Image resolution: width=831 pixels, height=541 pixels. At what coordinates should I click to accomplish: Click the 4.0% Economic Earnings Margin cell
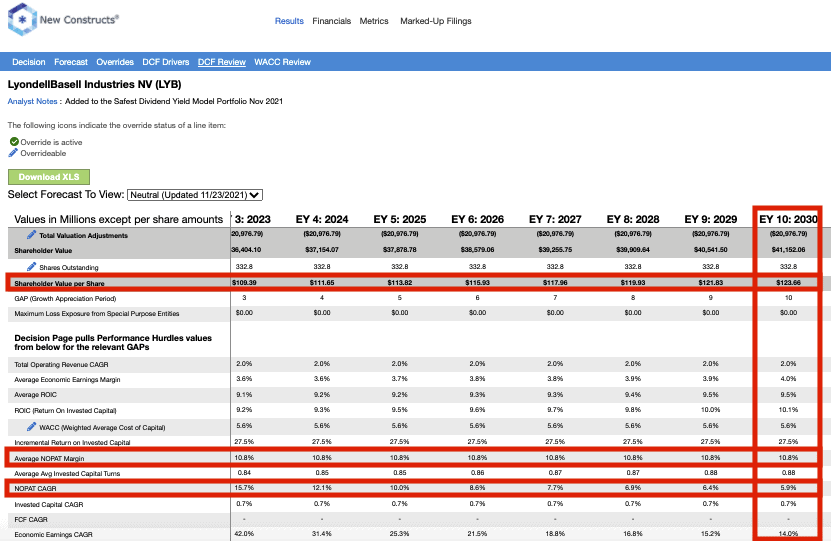(788, 379)
